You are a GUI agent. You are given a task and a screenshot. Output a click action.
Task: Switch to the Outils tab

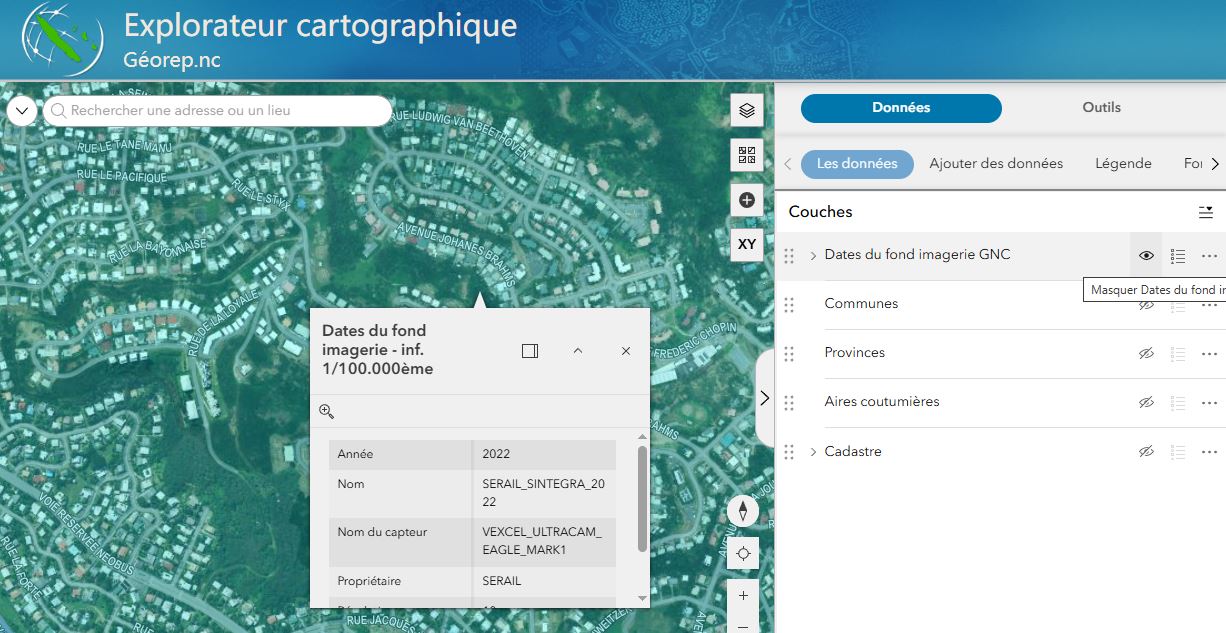(1101, 108)
